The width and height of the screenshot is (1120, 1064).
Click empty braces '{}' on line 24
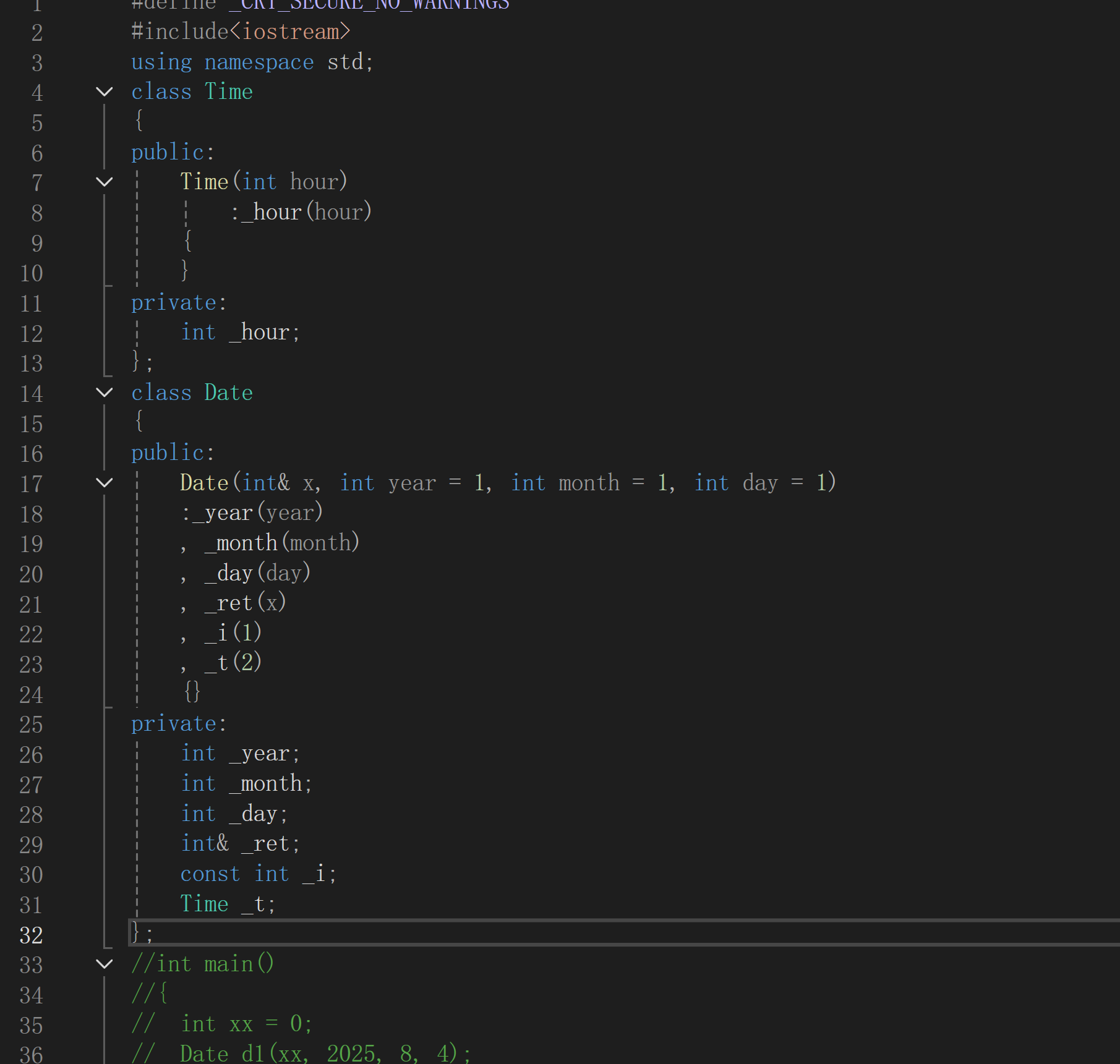192,692
